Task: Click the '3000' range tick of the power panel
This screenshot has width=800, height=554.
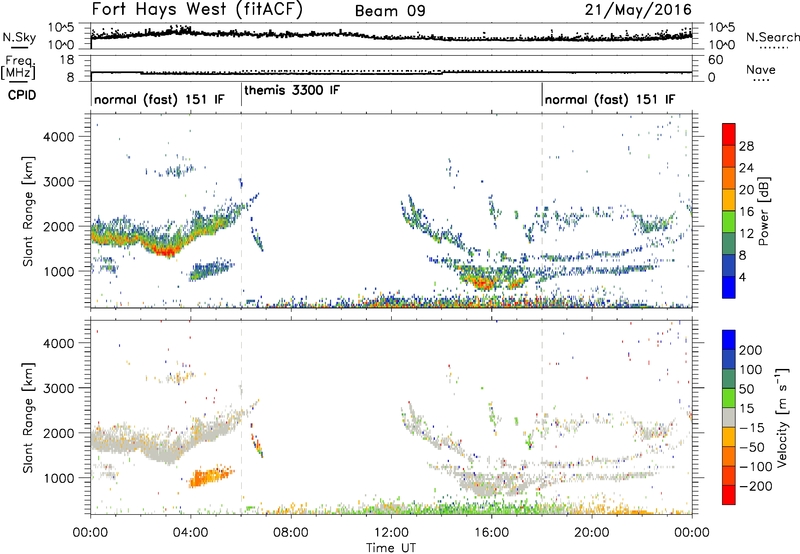Action: point(59,182)
